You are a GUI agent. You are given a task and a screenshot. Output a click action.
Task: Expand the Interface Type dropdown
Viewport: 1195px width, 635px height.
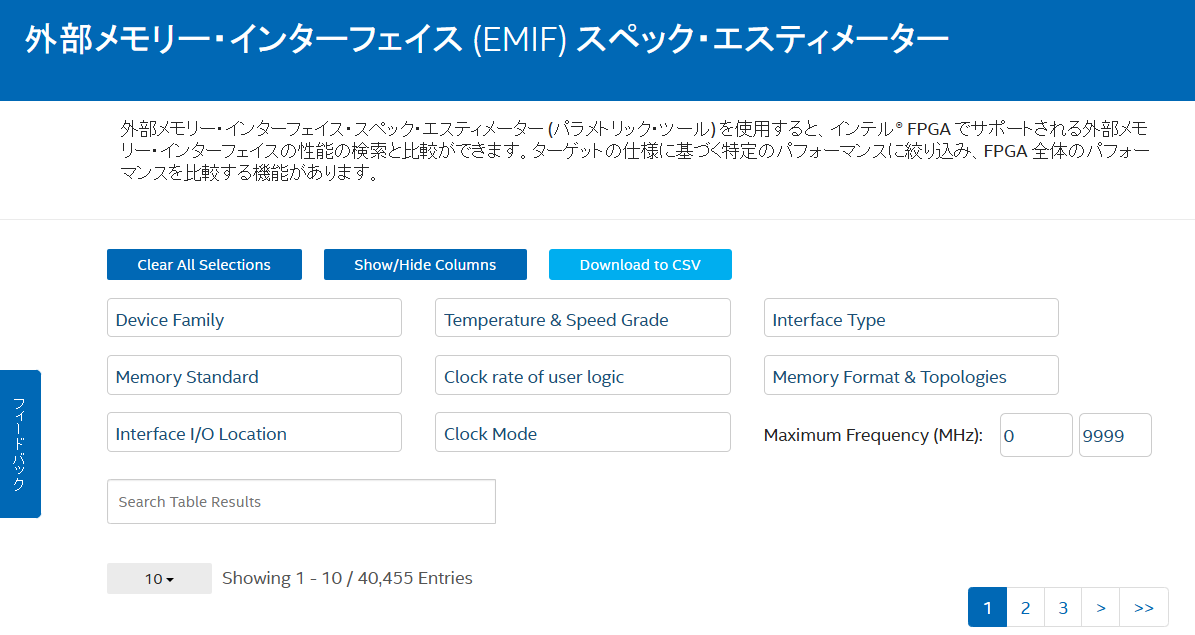point(911,317)
